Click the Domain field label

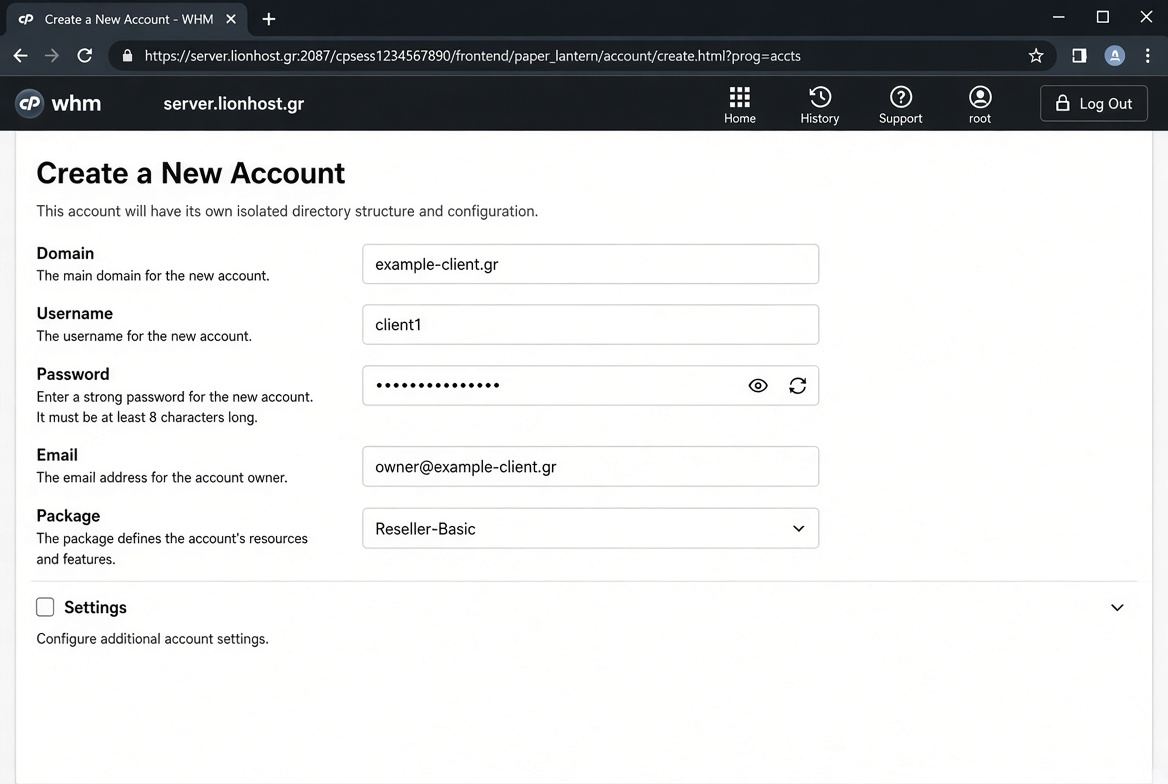click(x=65, y=253)
